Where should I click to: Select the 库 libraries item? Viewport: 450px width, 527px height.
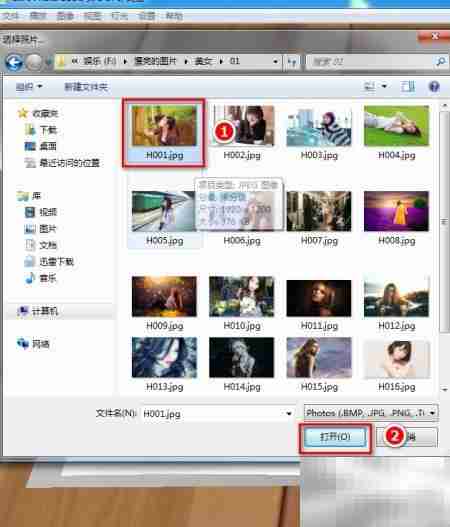pos(29,196)
